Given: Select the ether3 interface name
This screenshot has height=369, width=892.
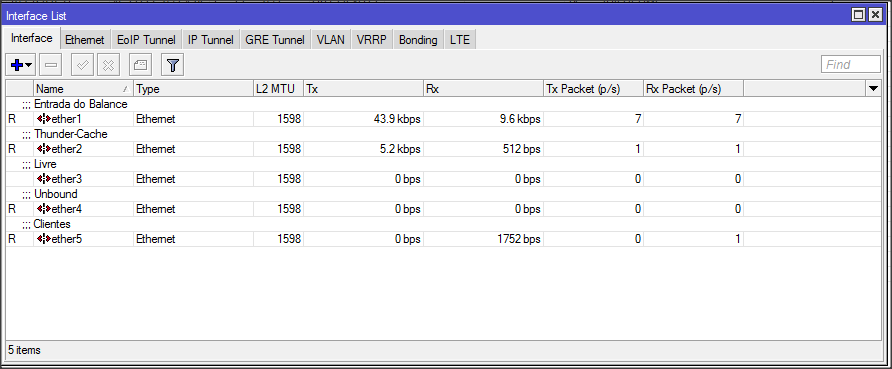Looking at the screenshot, I should point(67,179).
